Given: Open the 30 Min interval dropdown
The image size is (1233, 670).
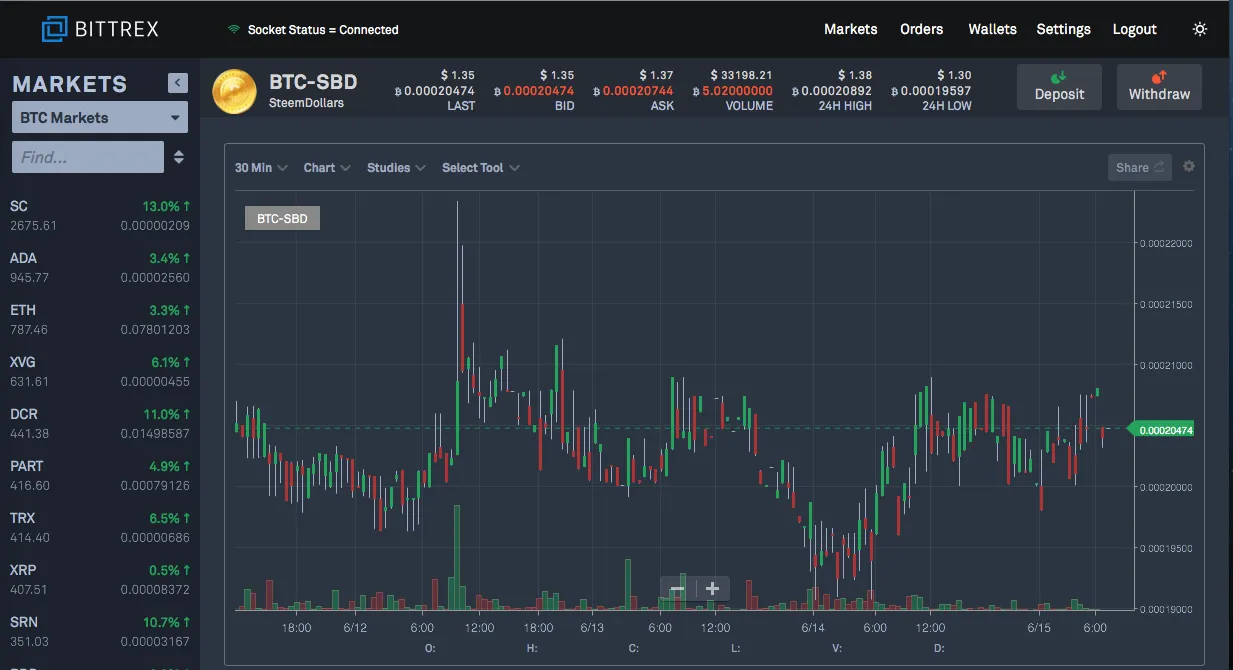Looking at the screenshot, I should (261, 167).
